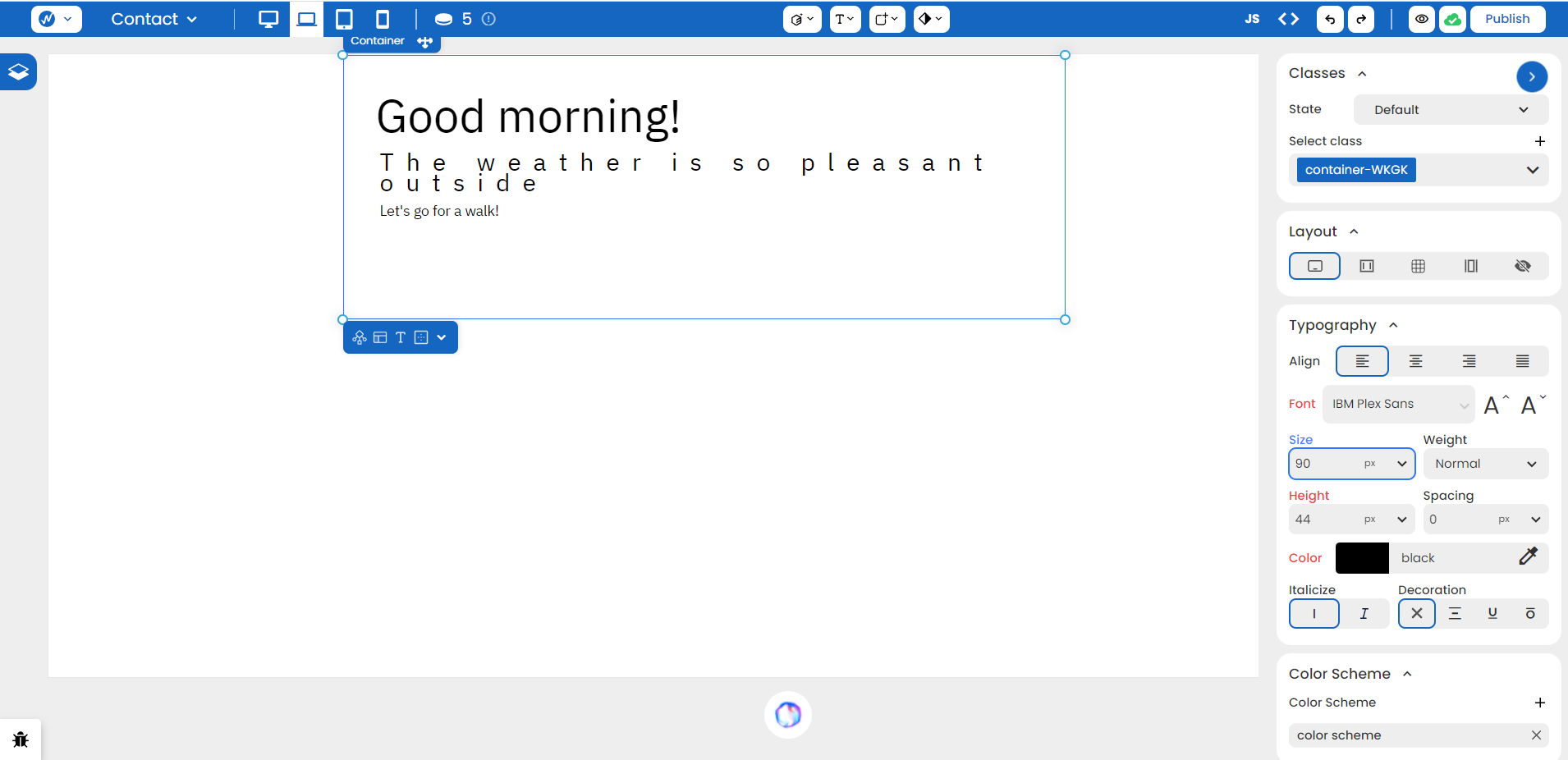Decrease font size with A down
This screenshot has height=760, width=1568.
(1533, 404)
